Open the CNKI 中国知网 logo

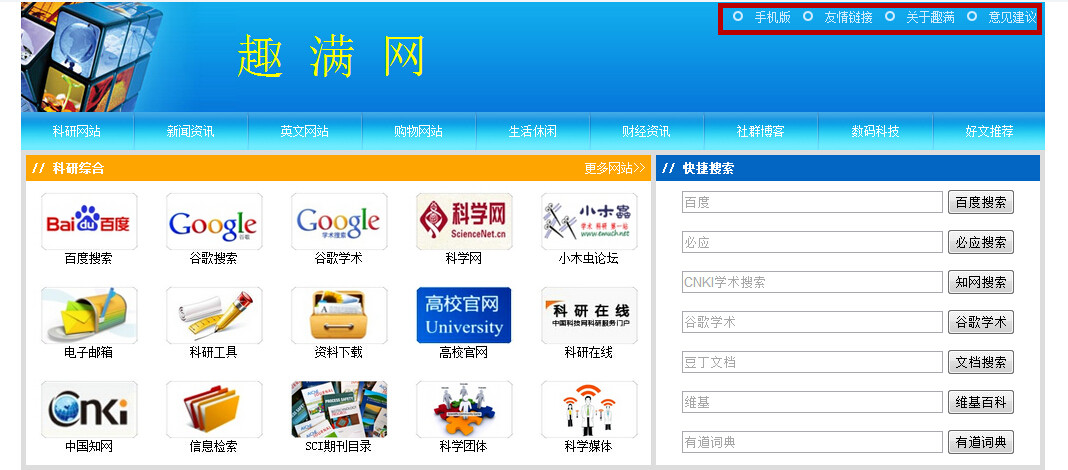coord(89,409)
